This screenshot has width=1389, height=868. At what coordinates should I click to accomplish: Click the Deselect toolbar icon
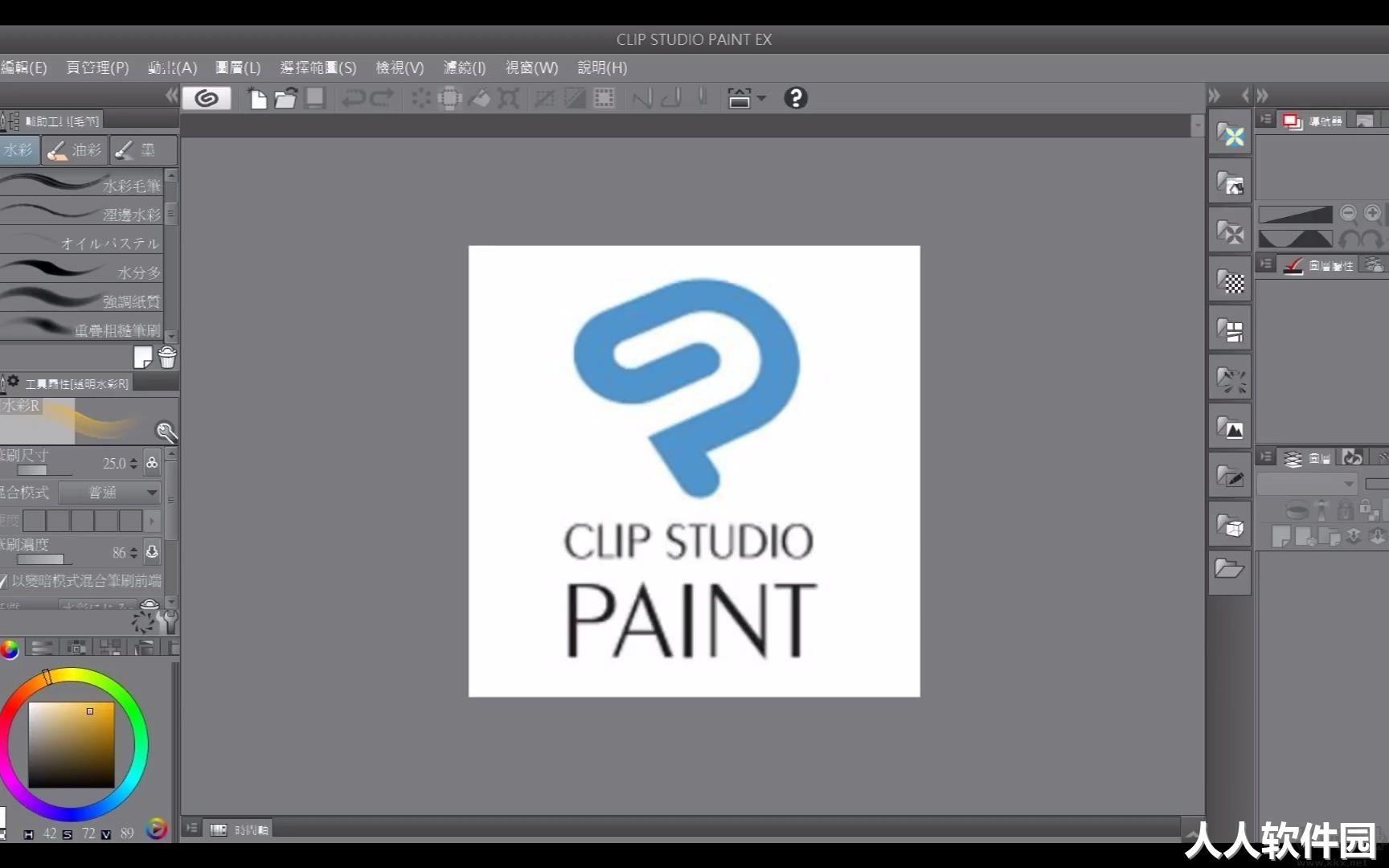pyautogui.click(x=545, y=98)
